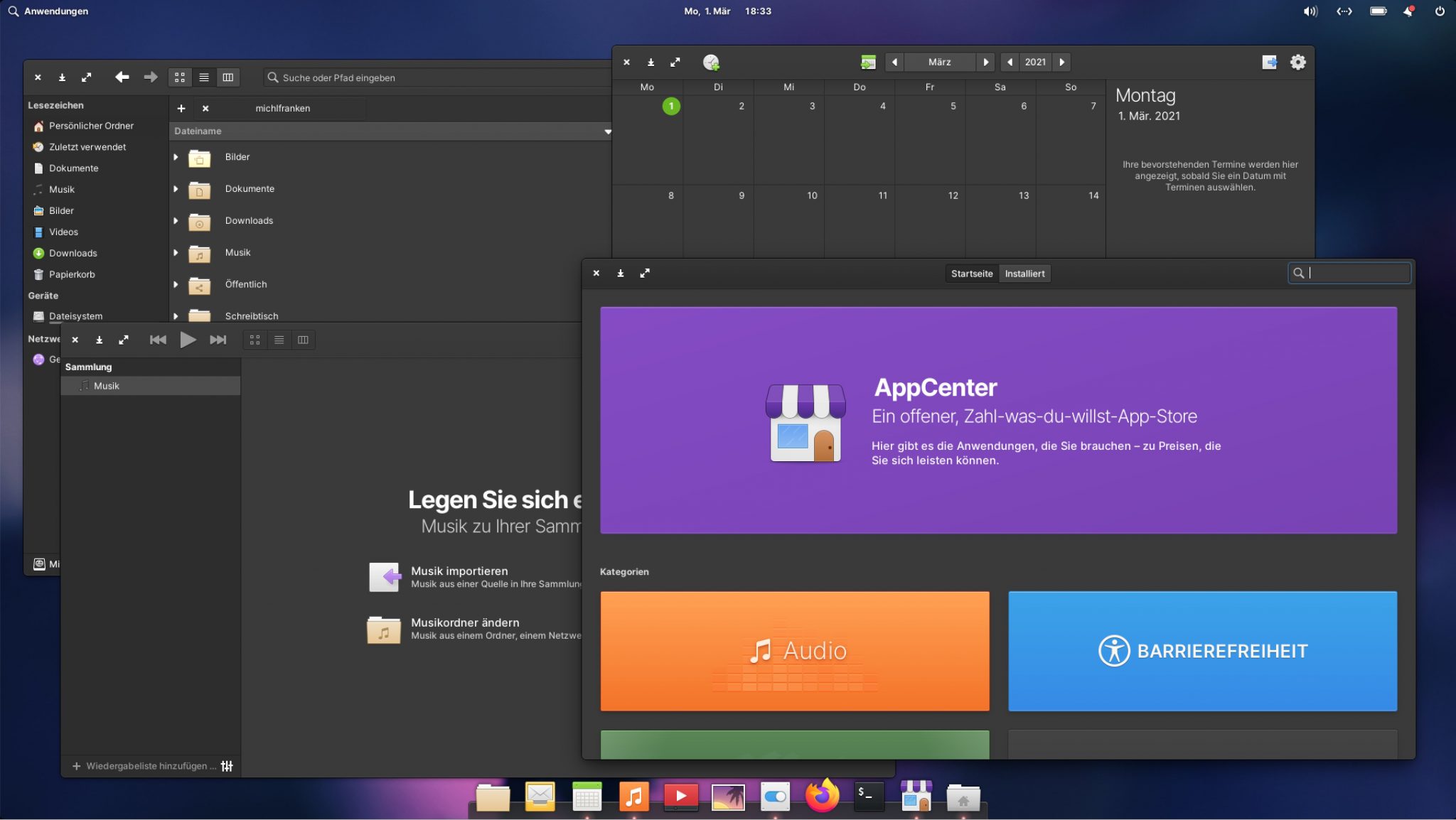Open notifications bell indicator
The image size is (1456, 820).
click(x=1408, y=11)
